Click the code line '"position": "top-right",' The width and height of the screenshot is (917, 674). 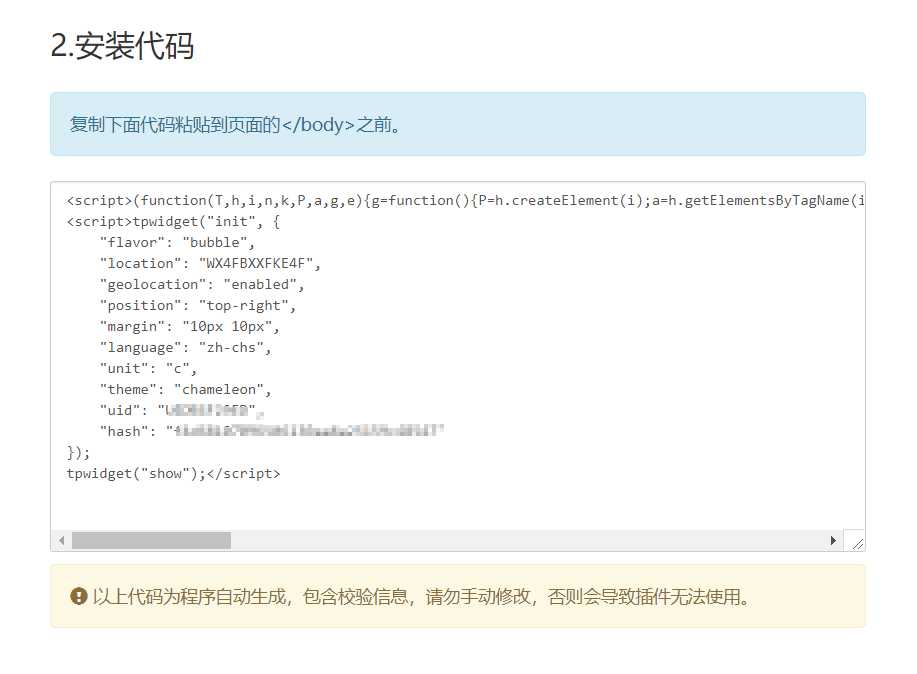coord(198,306)
